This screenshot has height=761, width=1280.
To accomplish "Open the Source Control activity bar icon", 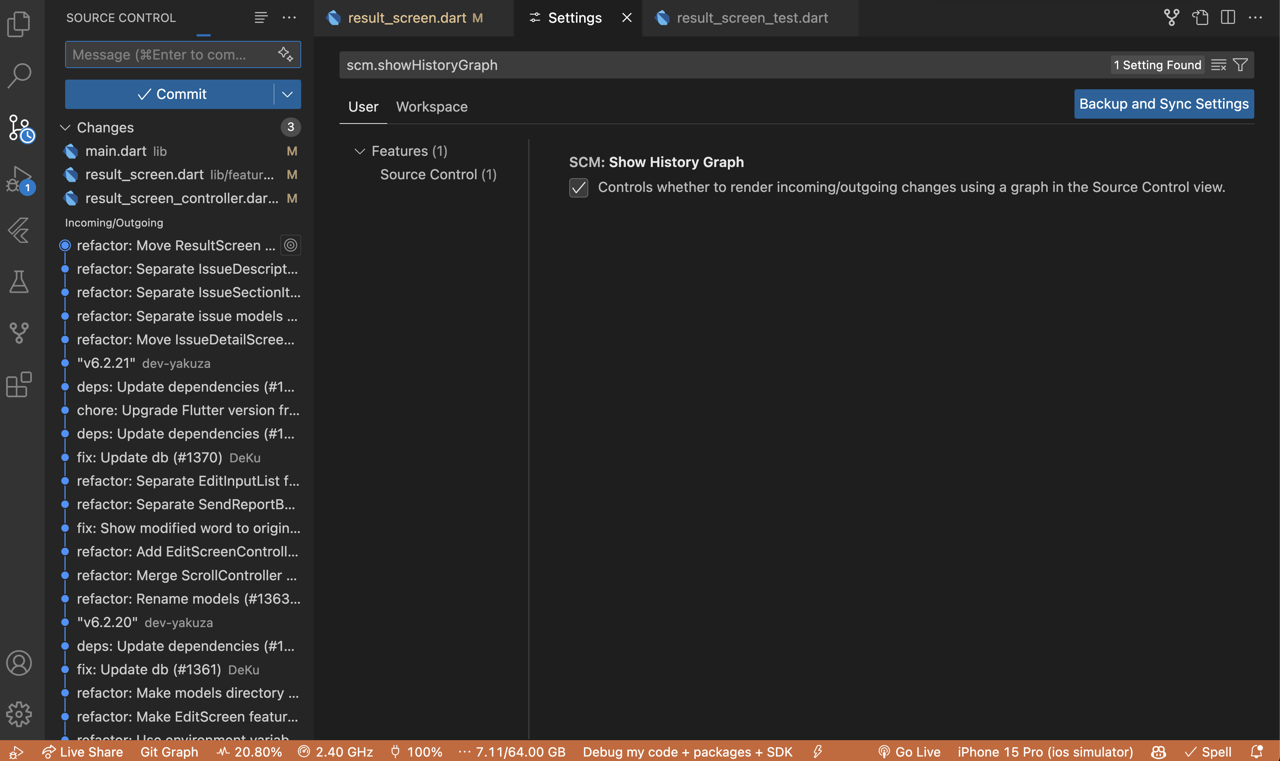I will coord(20,127).
